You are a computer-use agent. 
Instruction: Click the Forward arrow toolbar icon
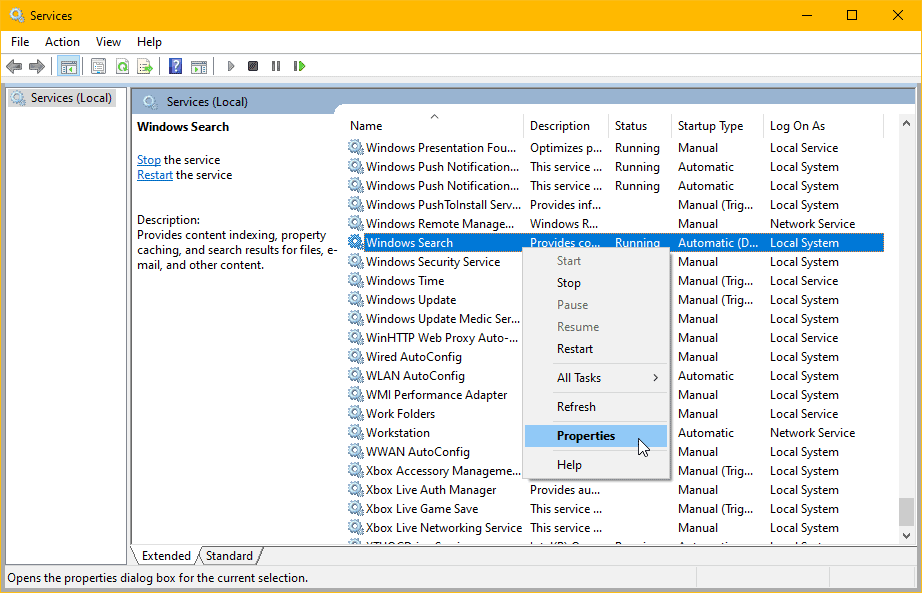point(36,66)
